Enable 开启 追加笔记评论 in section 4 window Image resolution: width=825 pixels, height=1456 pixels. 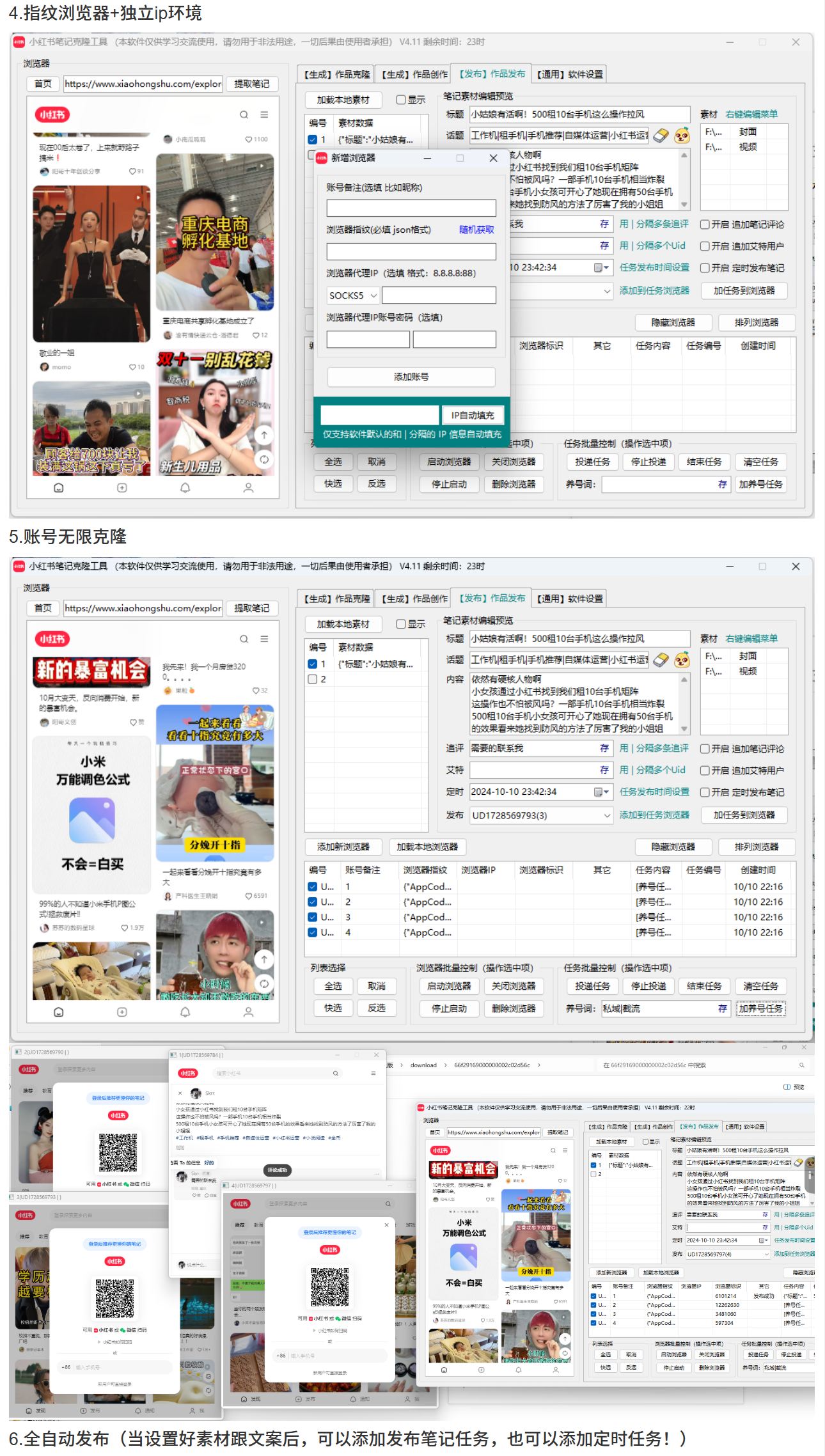705,224
